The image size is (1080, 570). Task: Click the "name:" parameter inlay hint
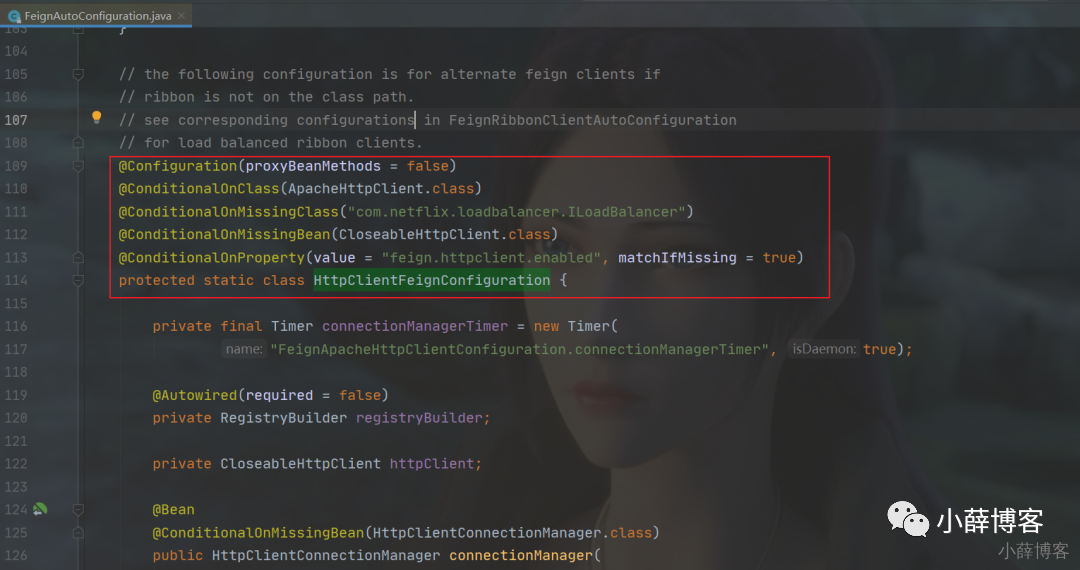coord(244,349)
